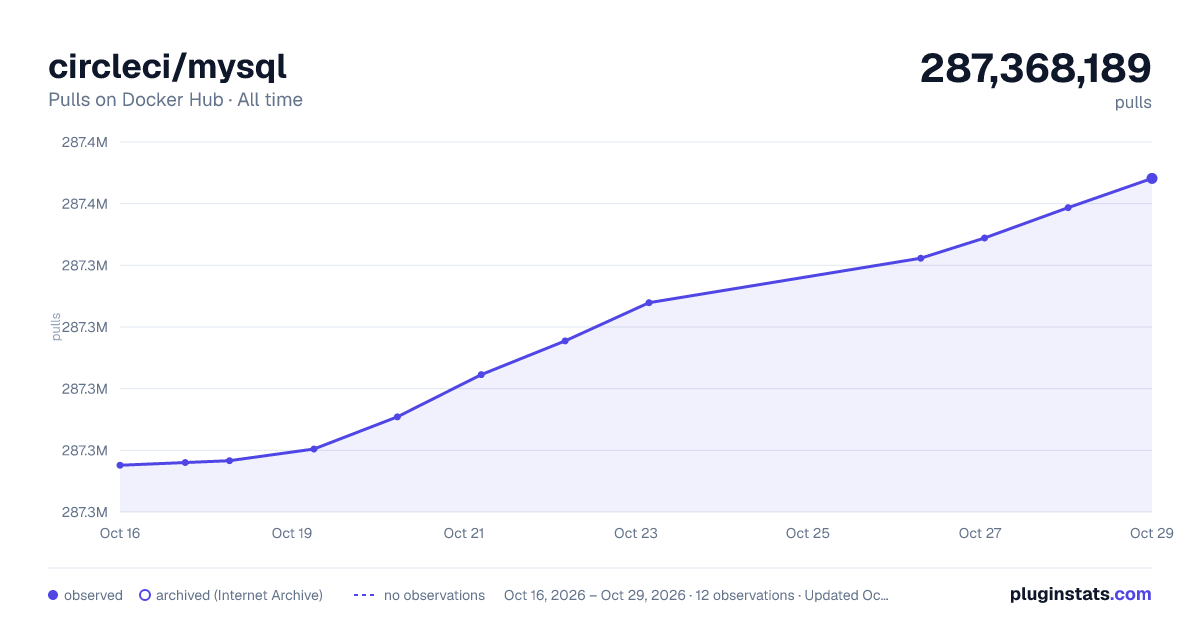Click the bottommost 287.3M y-axis label
This screenshot has height=630, width=1200.
click(85, 512)
